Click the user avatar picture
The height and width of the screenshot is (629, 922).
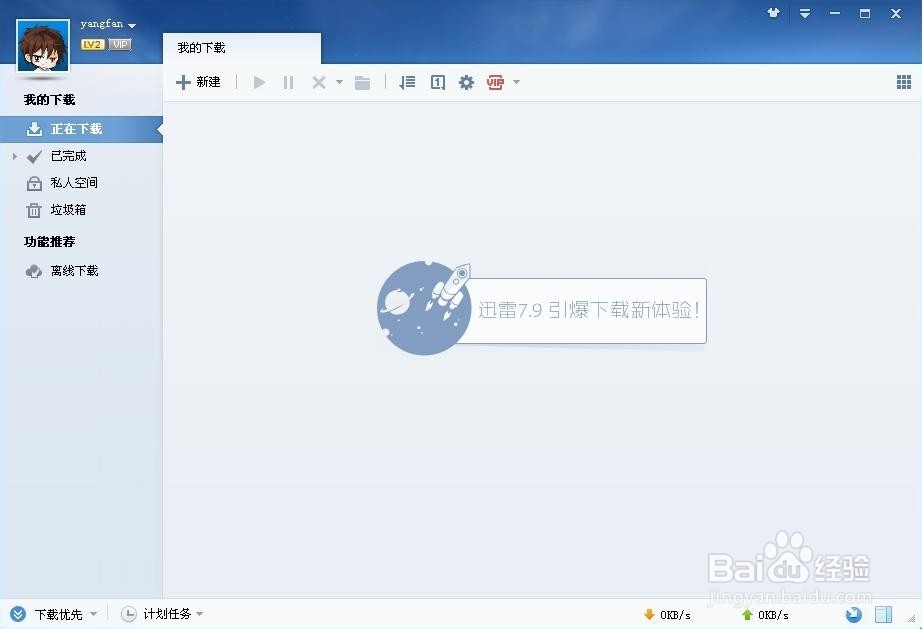[44, 45]
